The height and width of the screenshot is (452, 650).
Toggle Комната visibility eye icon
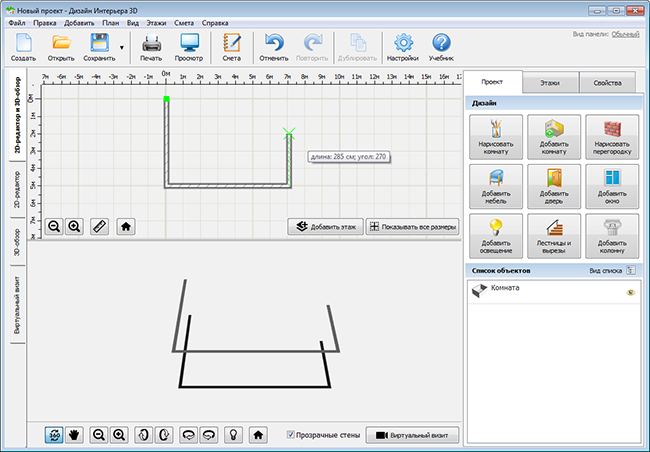[631, 292]
